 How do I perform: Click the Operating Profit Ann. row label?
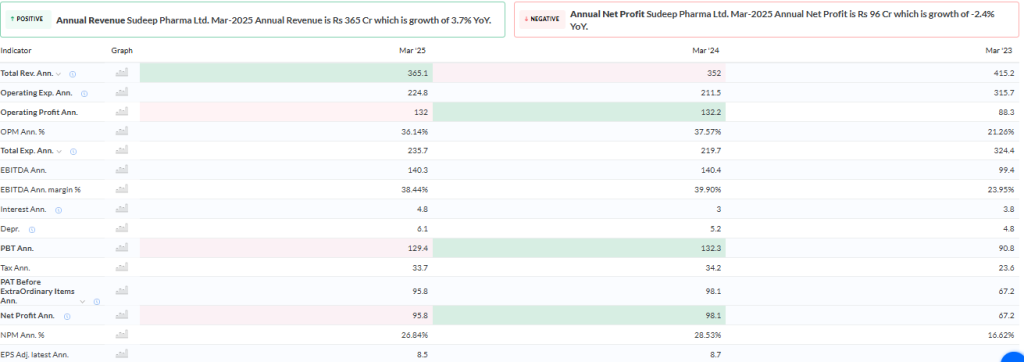(39, 112)
